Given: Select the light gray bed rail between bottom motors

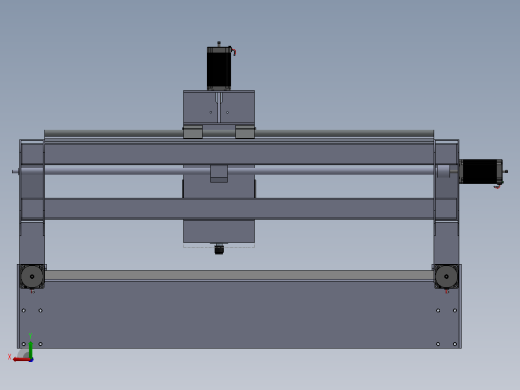Looking at the screenshot, I should coord(239,275).
